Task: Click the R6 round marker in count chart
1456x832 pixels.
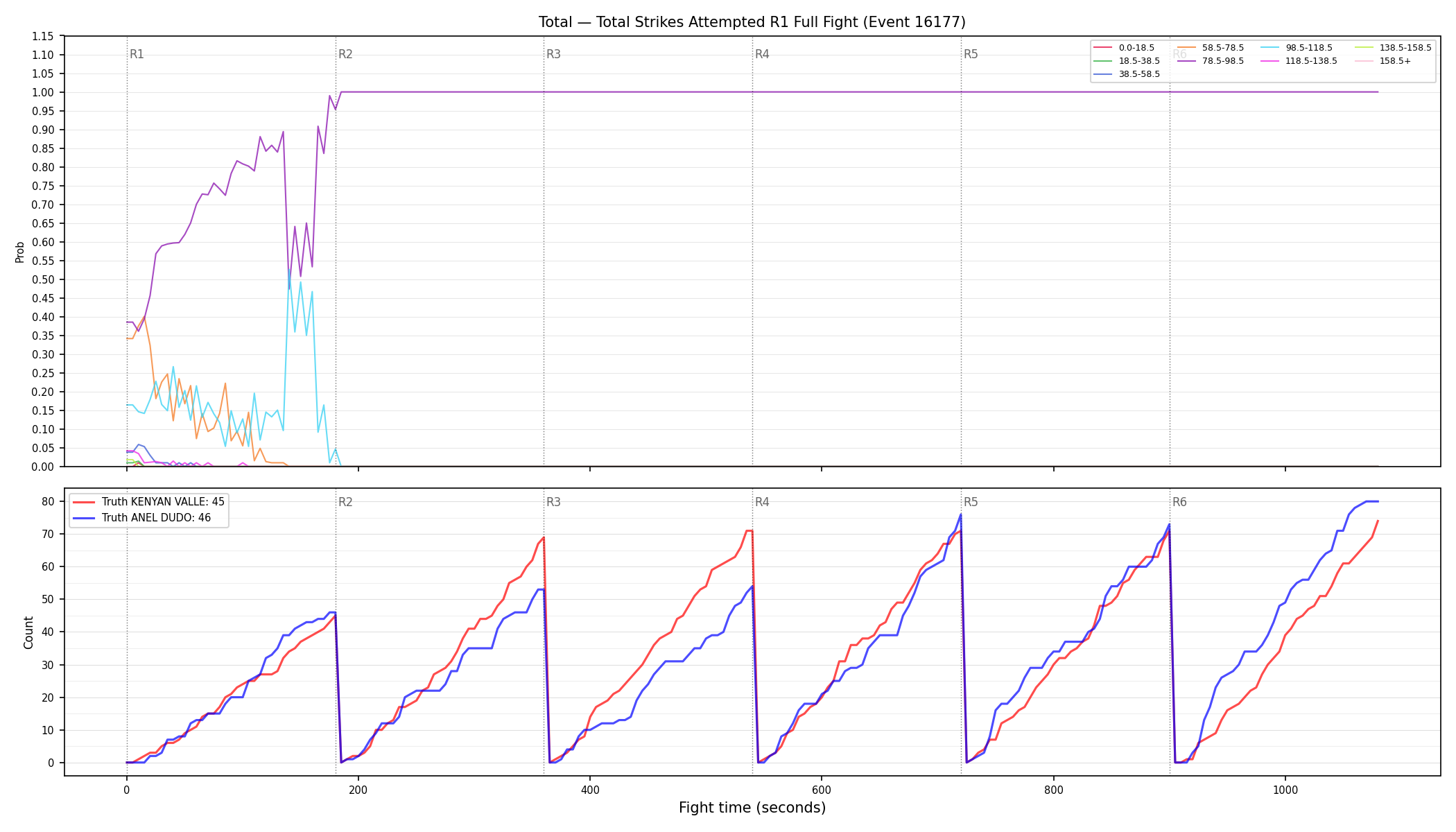Action: click(1179, 503)
